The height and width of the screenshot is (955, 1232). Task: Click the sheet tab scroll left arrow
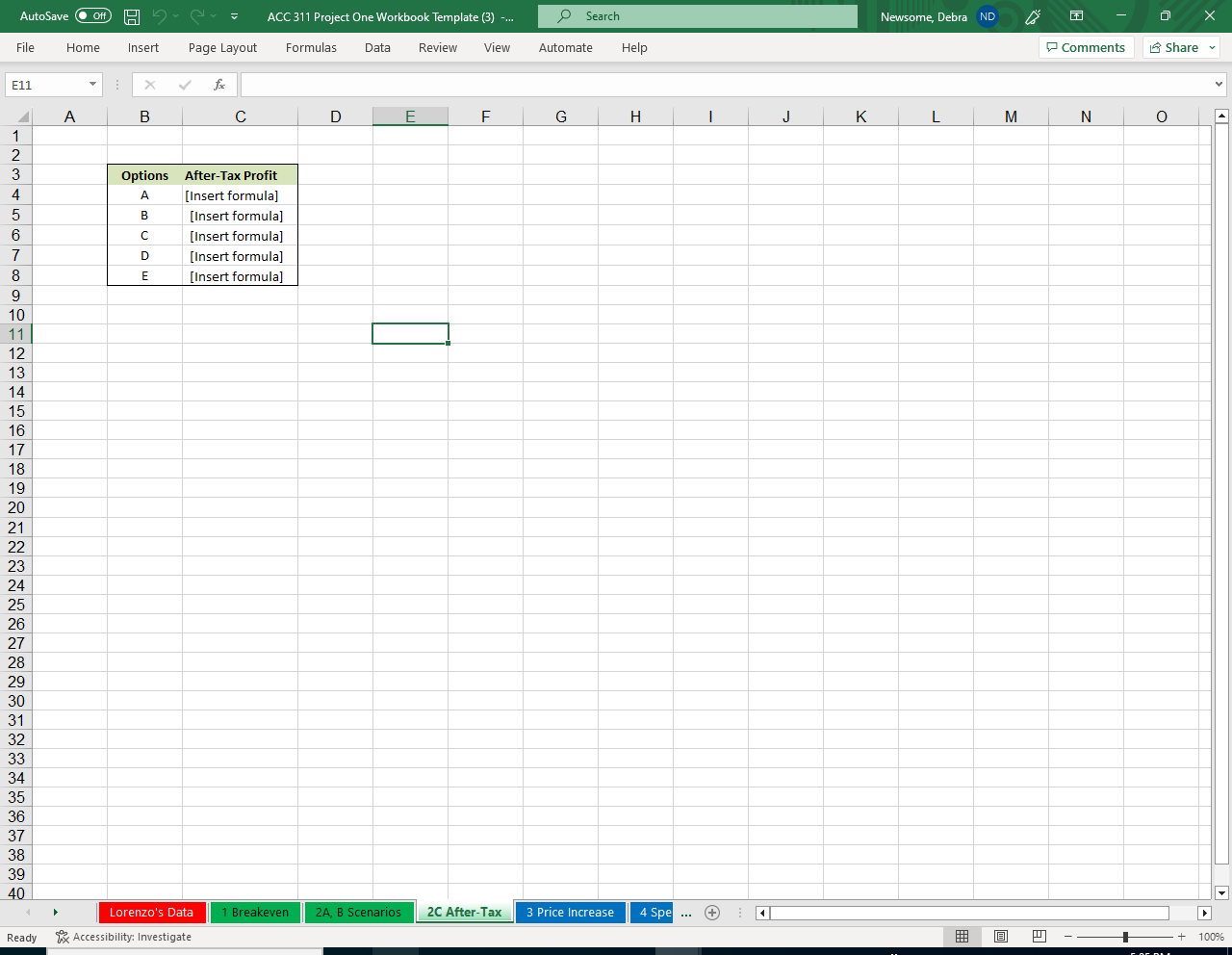(28, 912)
